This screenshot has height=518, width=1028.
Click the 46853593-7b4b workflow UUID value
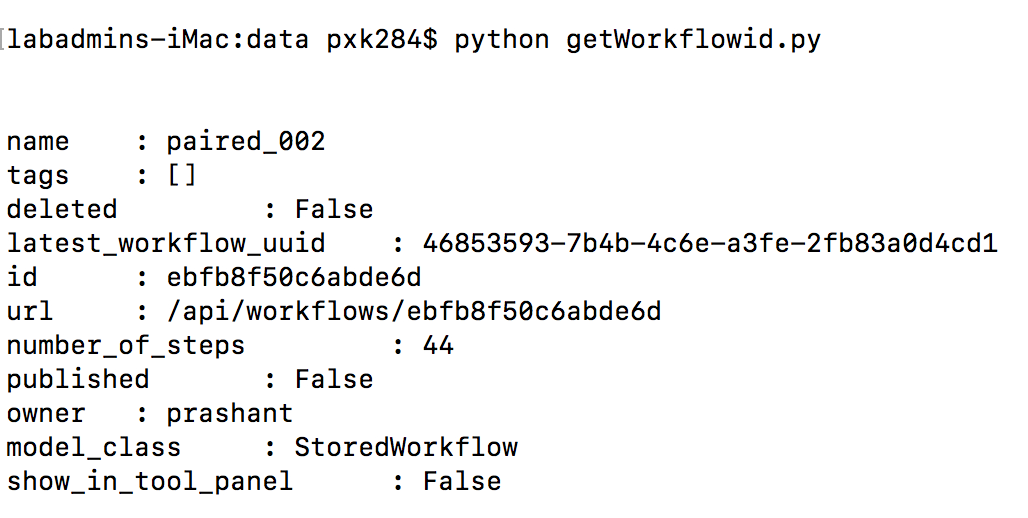tap(710, 244)
